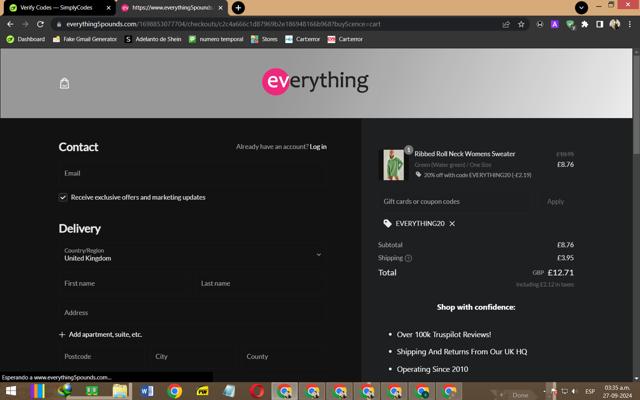The width and height of the screenshot is (640, 400).
Task: Close the everything5pounds tab
Action: [220, 8]
